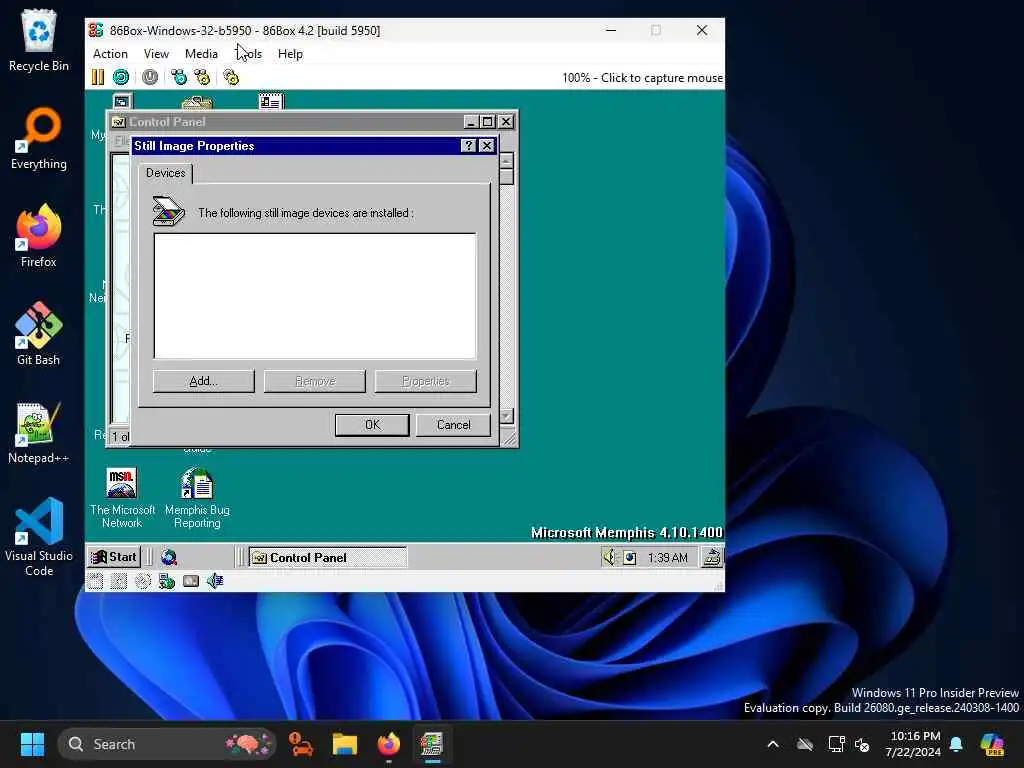Open the Tools menu in 86Box

[249, 54]
